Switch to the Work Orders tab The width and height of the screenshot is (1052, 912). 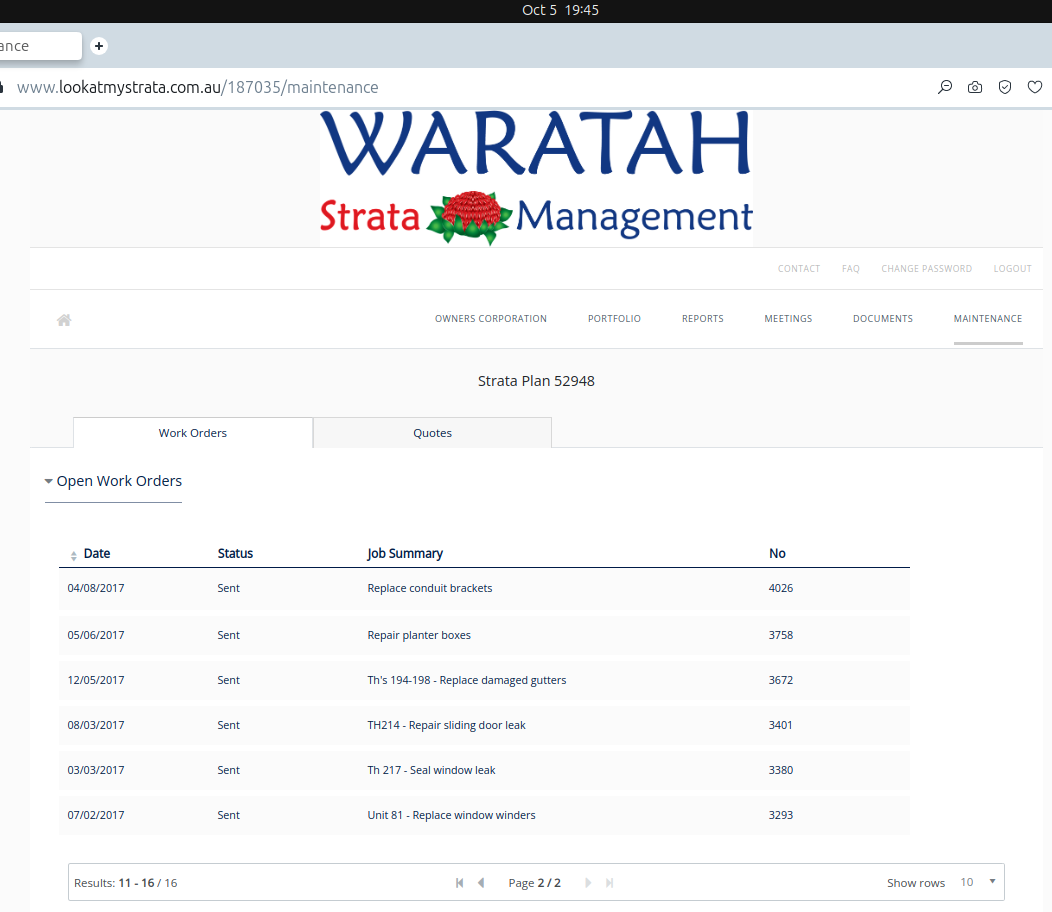[193, 433]
